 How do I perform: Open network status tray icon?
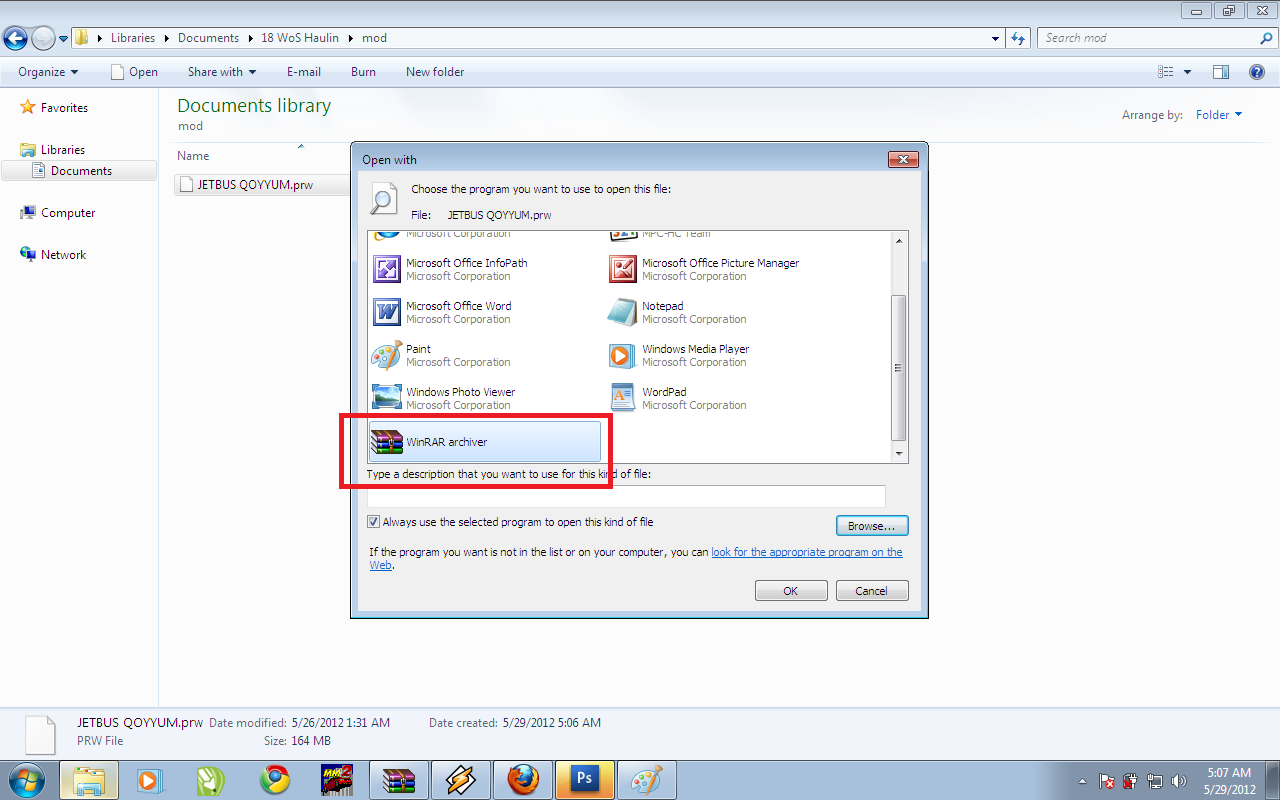1155,781
